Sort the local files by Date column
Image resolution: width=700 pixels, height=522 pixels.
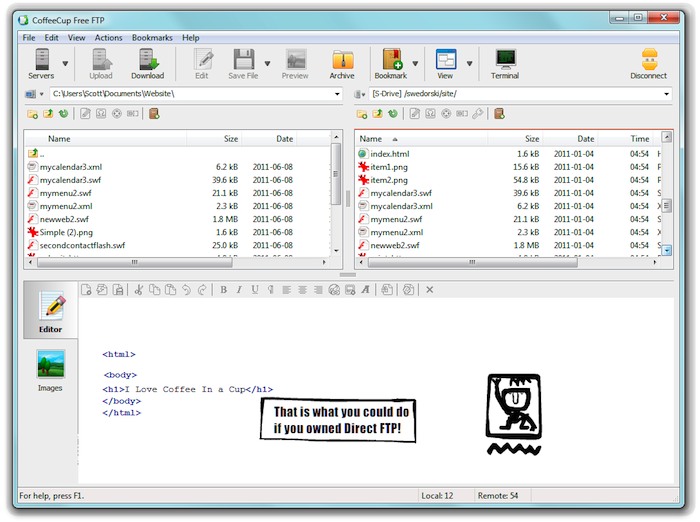284,139
